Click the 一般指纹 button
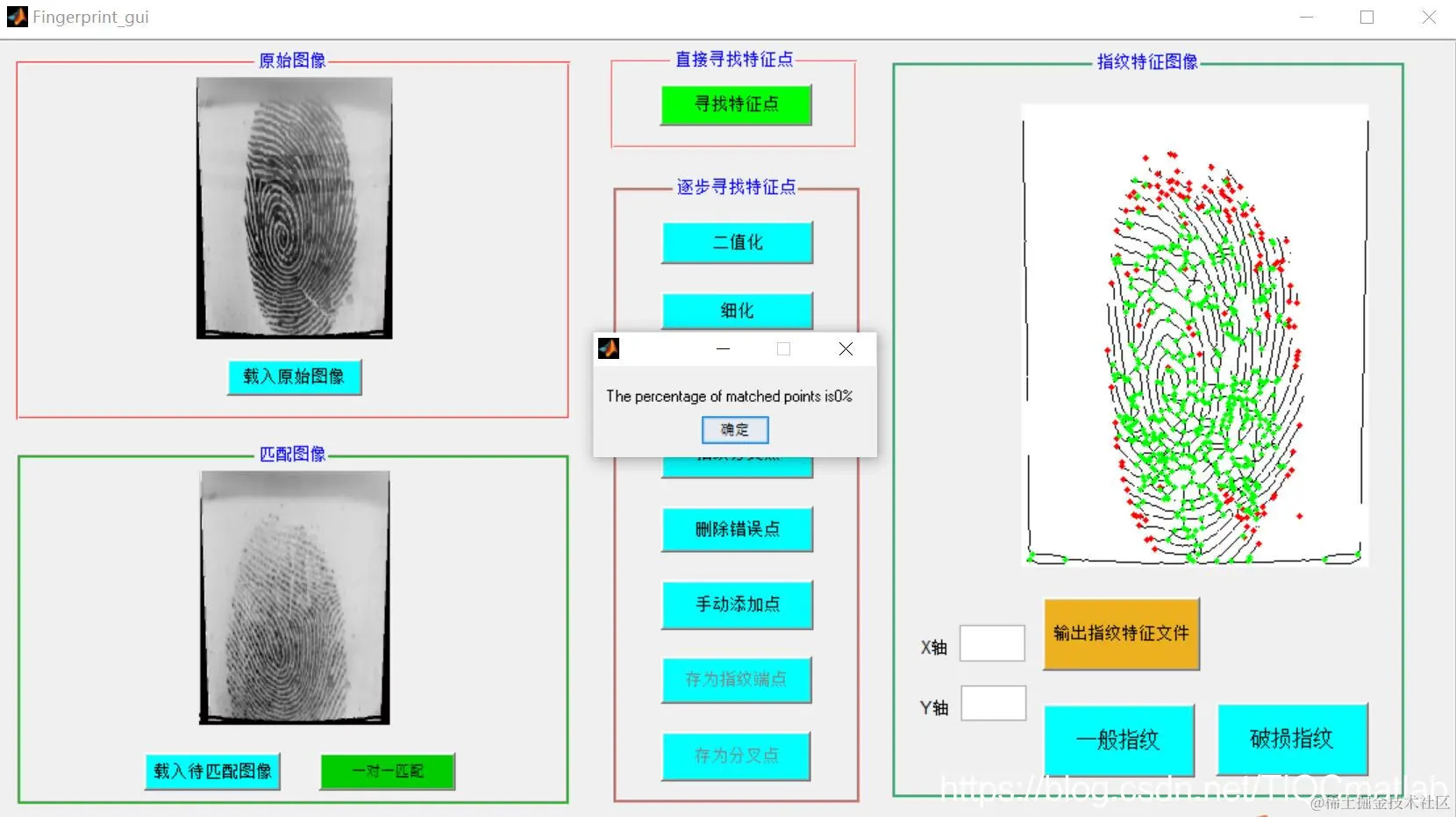Viewport: 1456px width, 817px height. pos(1119,740)
